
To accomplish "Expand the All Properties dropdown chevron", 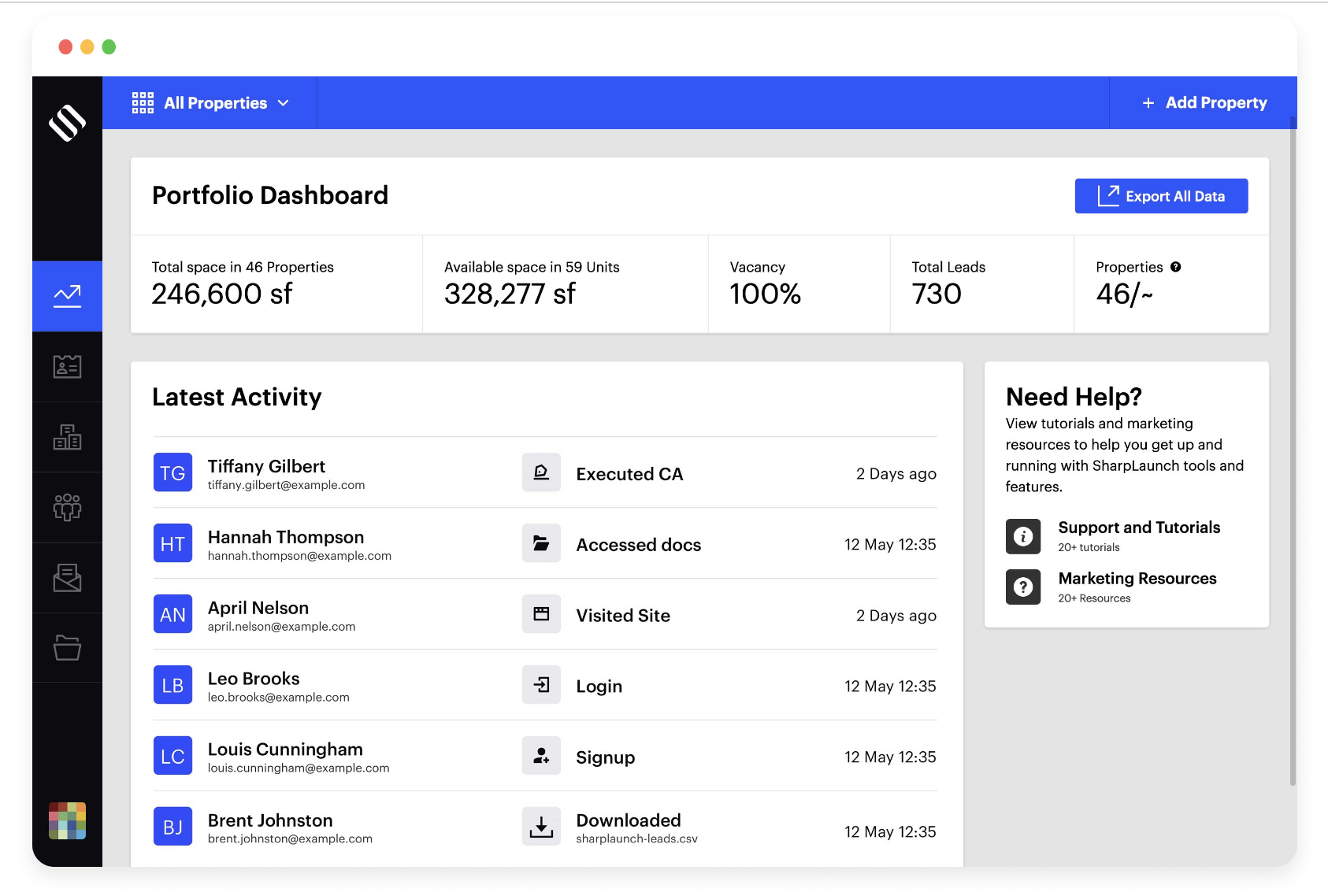I will point(284,103).
